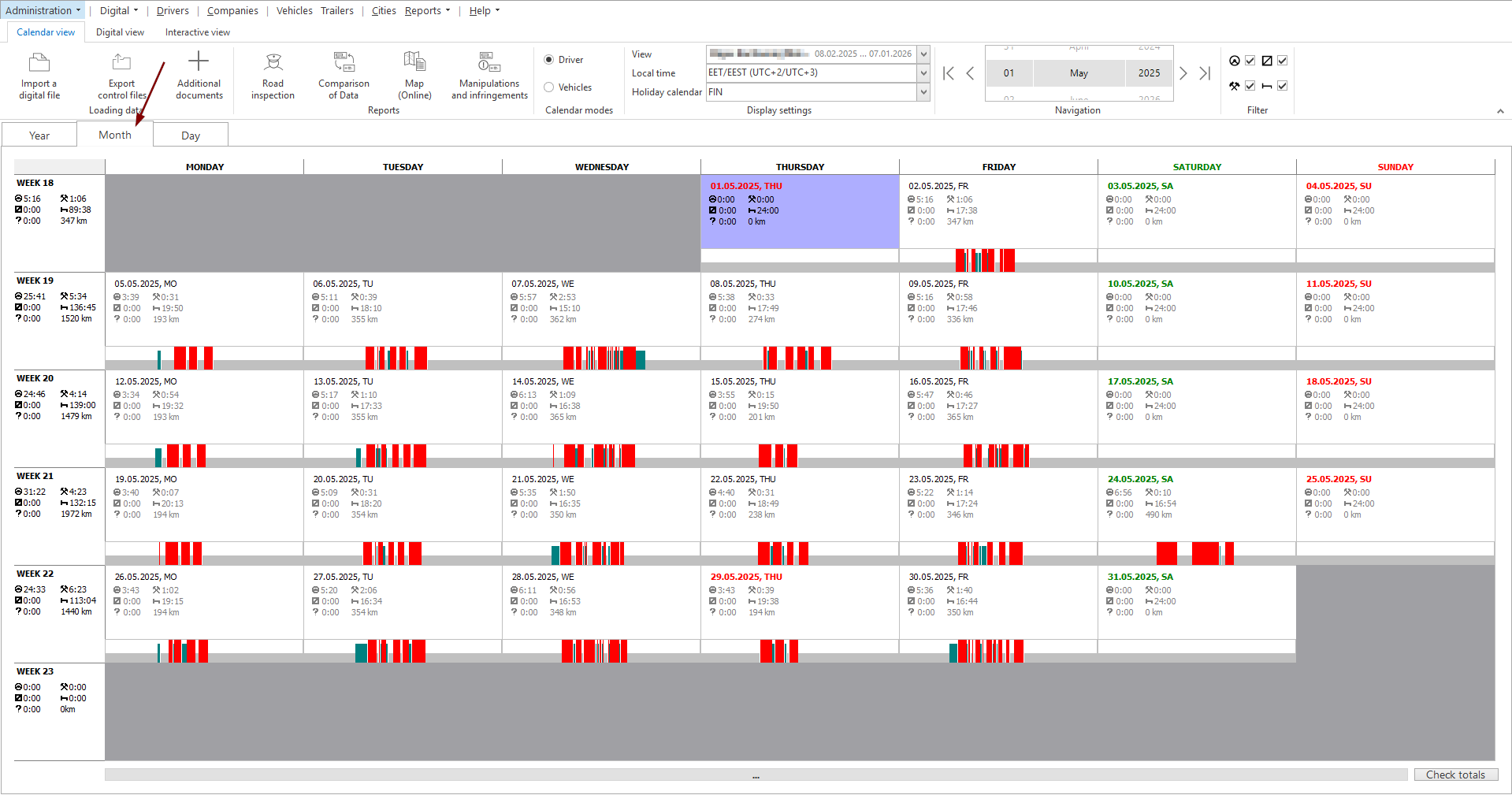Open Comparison of Data report
1512x795 pixels.
pyautogui.click(x=344, y=76)
